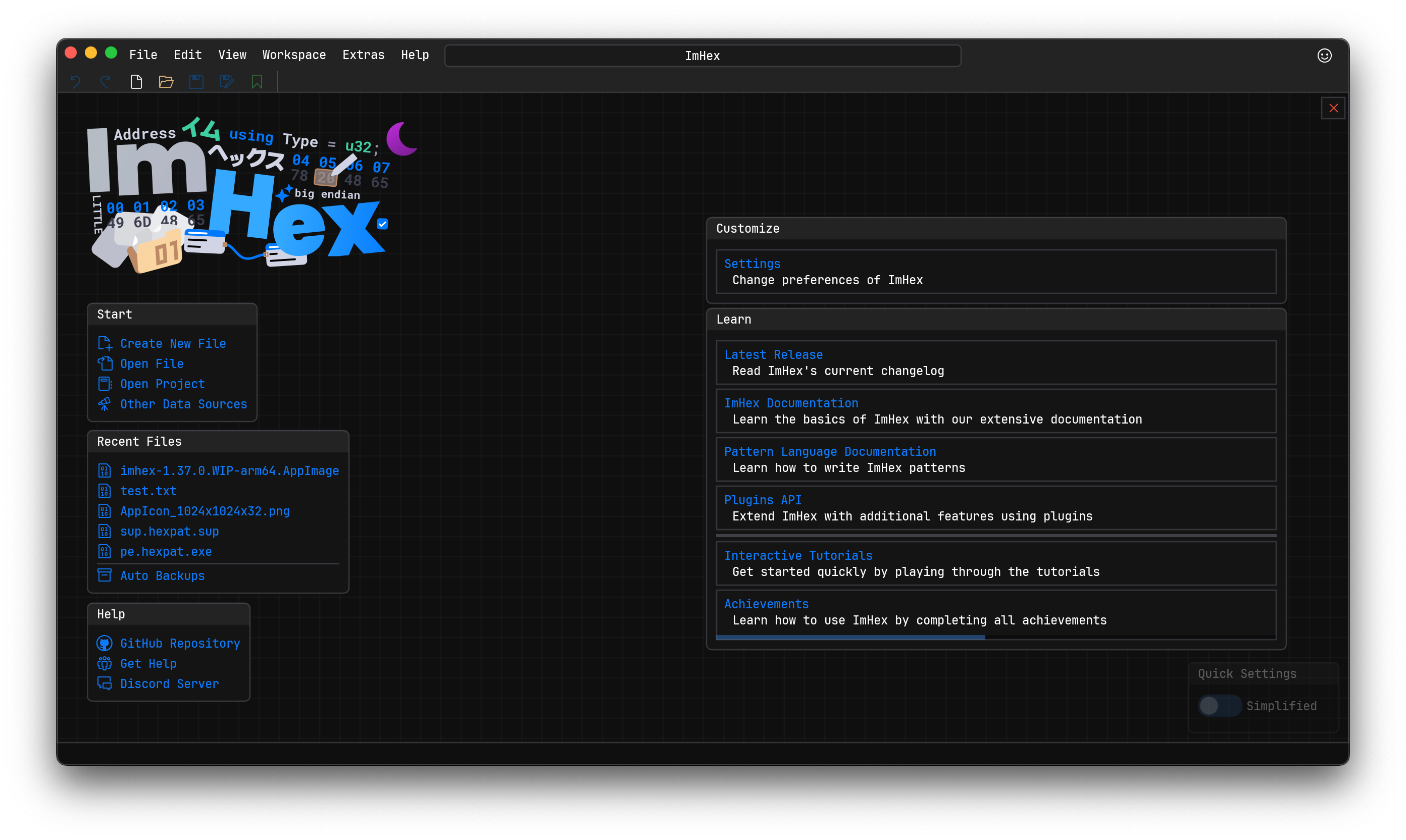Open the feedback smiley icon in title bar
The width and height of the screenshot is (1406, 840).
pyautogui.click(x=1324, y=56)
